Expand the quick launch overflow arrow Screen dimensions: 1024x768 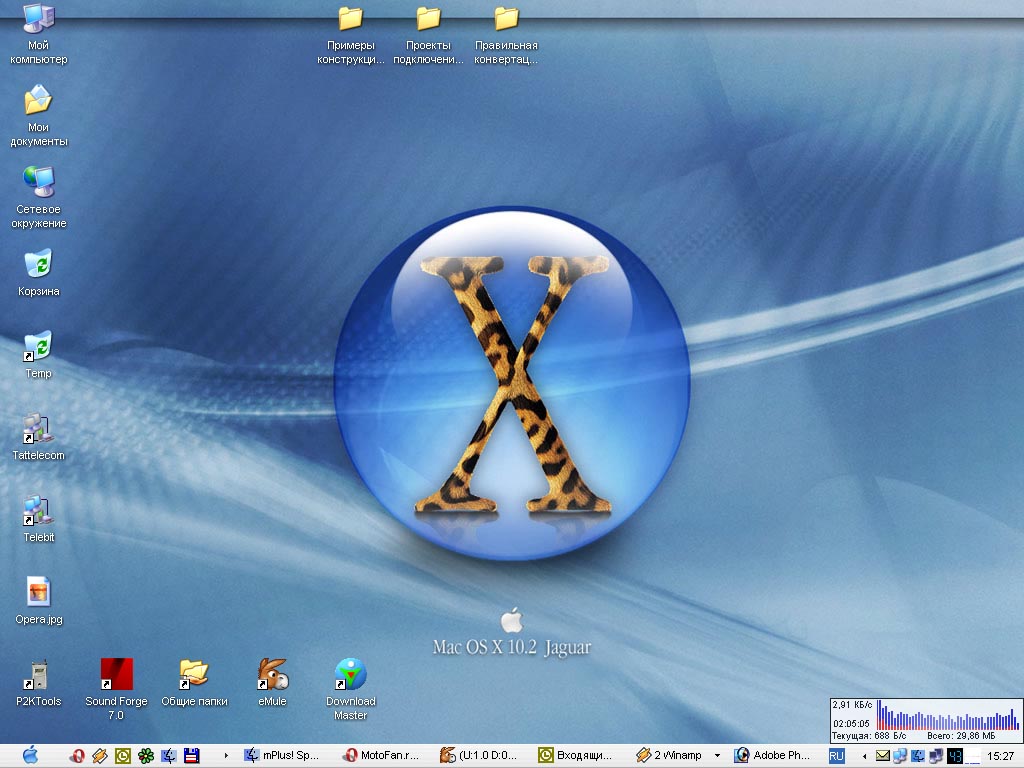point(226,756)
